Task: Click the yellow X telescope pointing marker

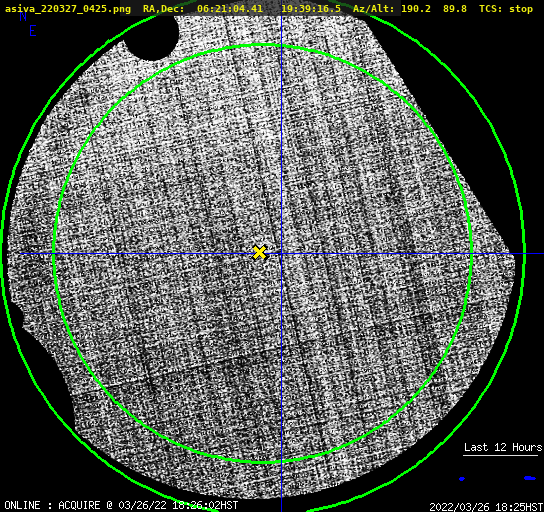Action: 260,253
